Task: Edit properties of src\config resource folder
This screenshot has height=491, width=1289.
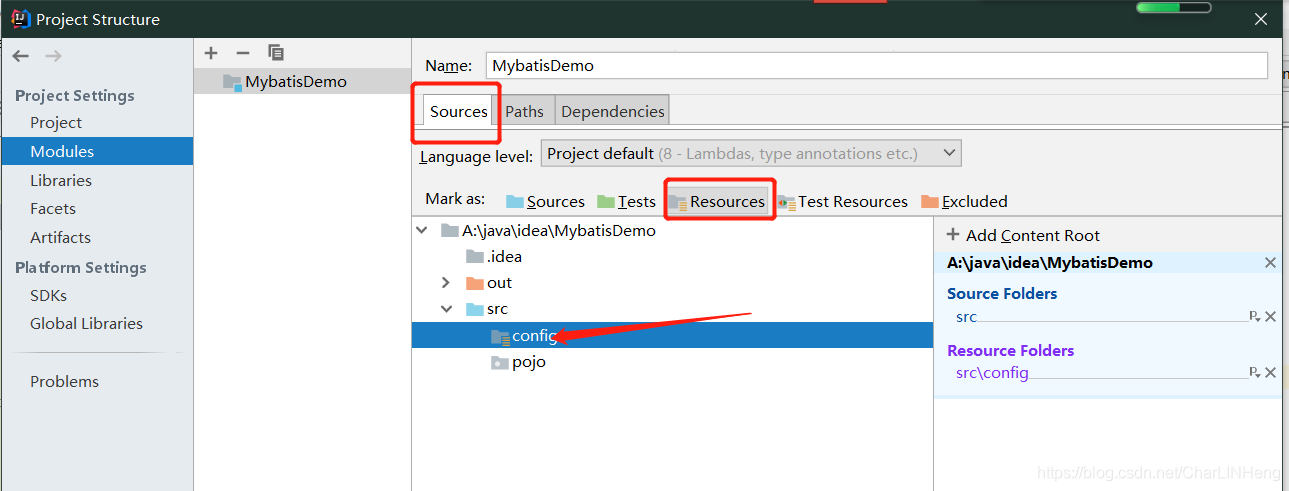Action: click(x=1255, y=372)
